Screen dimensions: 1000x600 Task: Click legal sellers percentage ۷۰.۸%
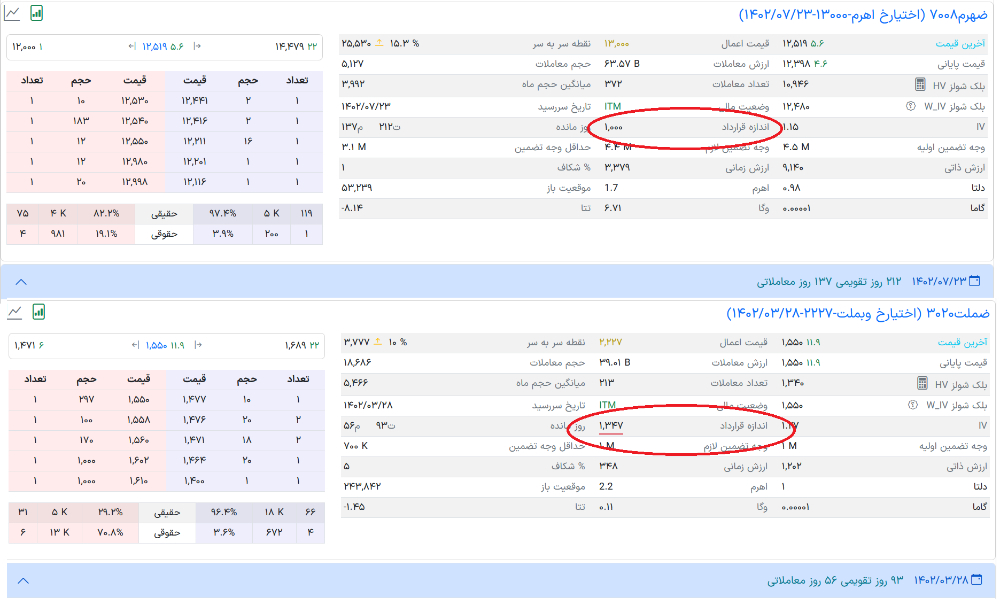coord(111,532)
